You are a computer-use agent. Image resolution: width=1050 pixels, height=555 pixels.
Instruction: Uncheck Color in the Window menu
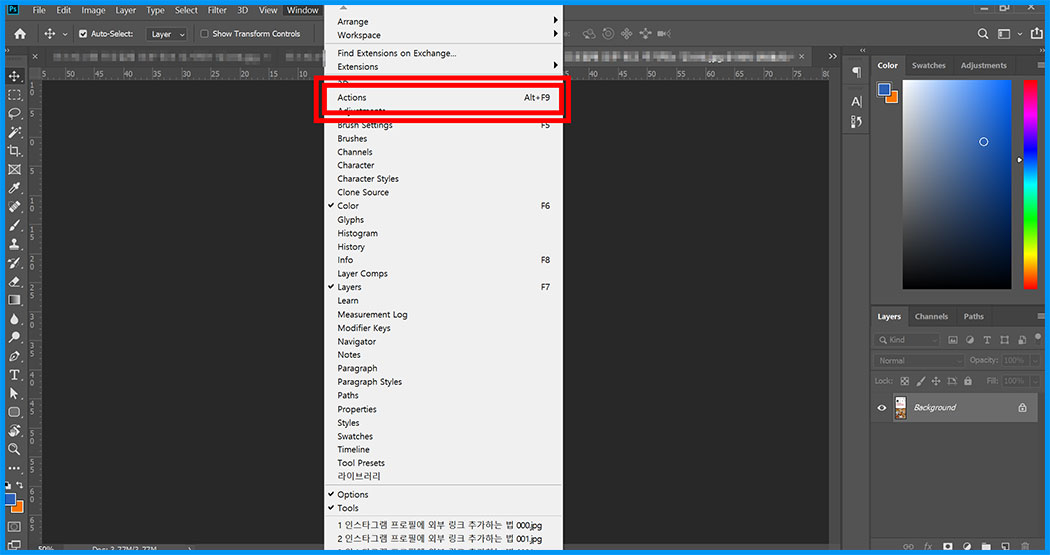[443, 206]
